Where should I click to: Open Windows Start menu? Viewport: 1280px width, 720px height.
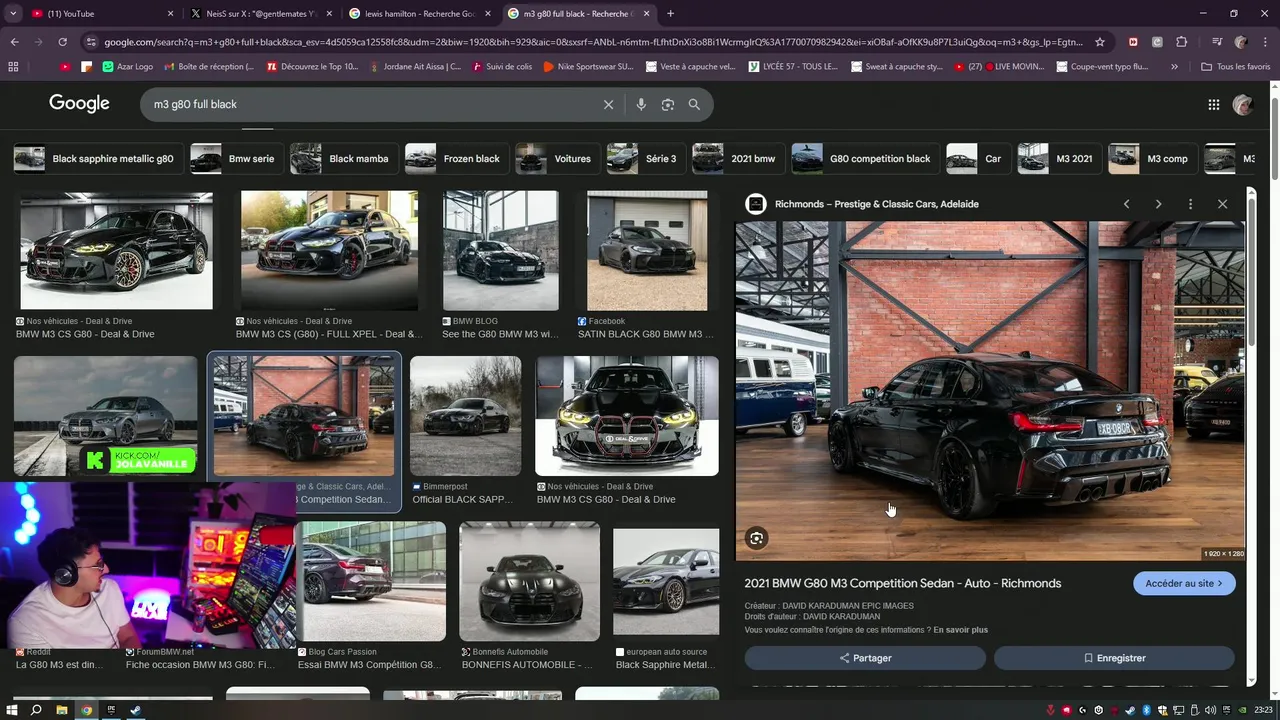pos(12,710)
